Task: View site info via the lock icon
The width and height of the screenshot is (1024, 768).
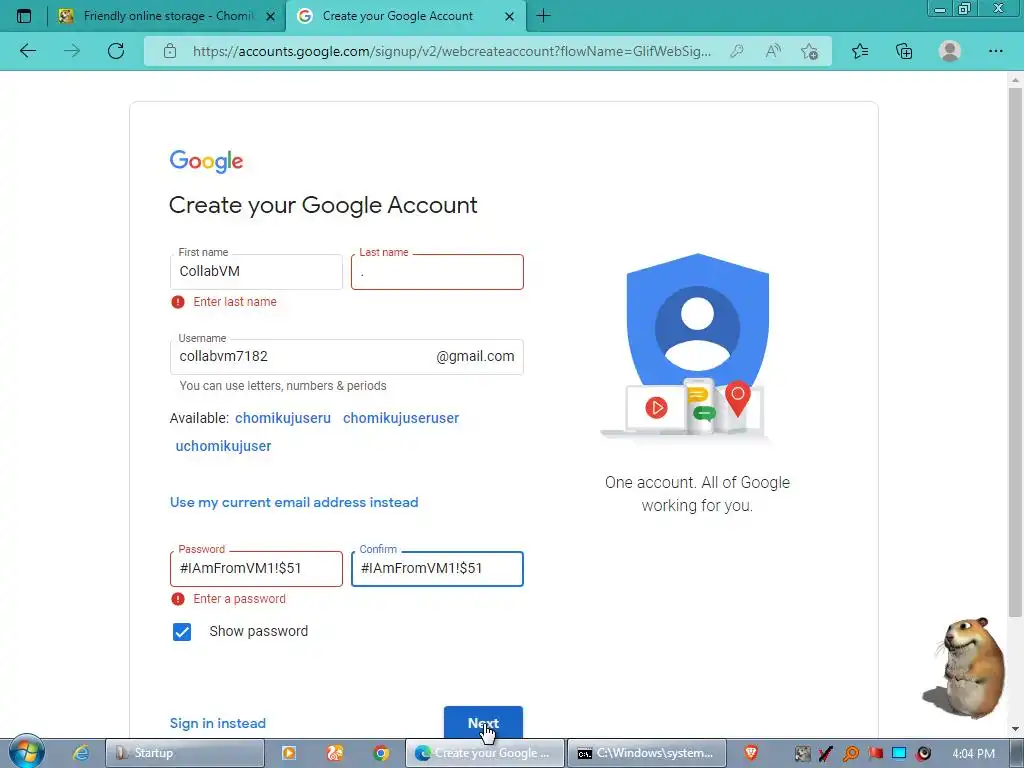Action: 170,51
